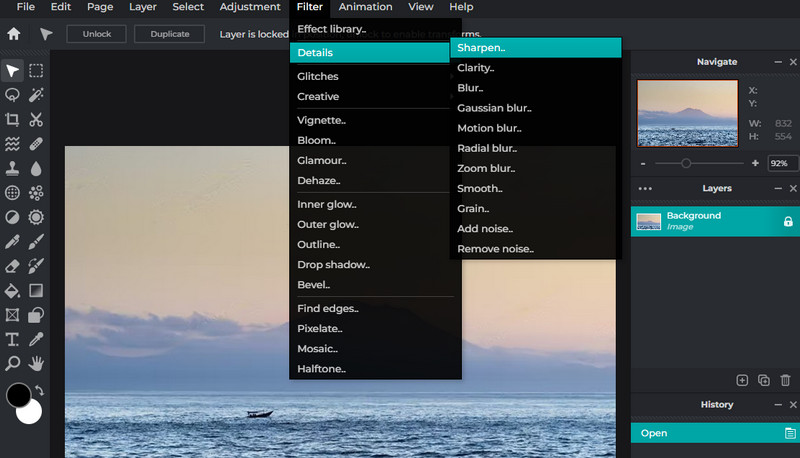This screenshot has width=800, height=458.
Task: Collapse the Navigate panel
Action: [779, 62]
